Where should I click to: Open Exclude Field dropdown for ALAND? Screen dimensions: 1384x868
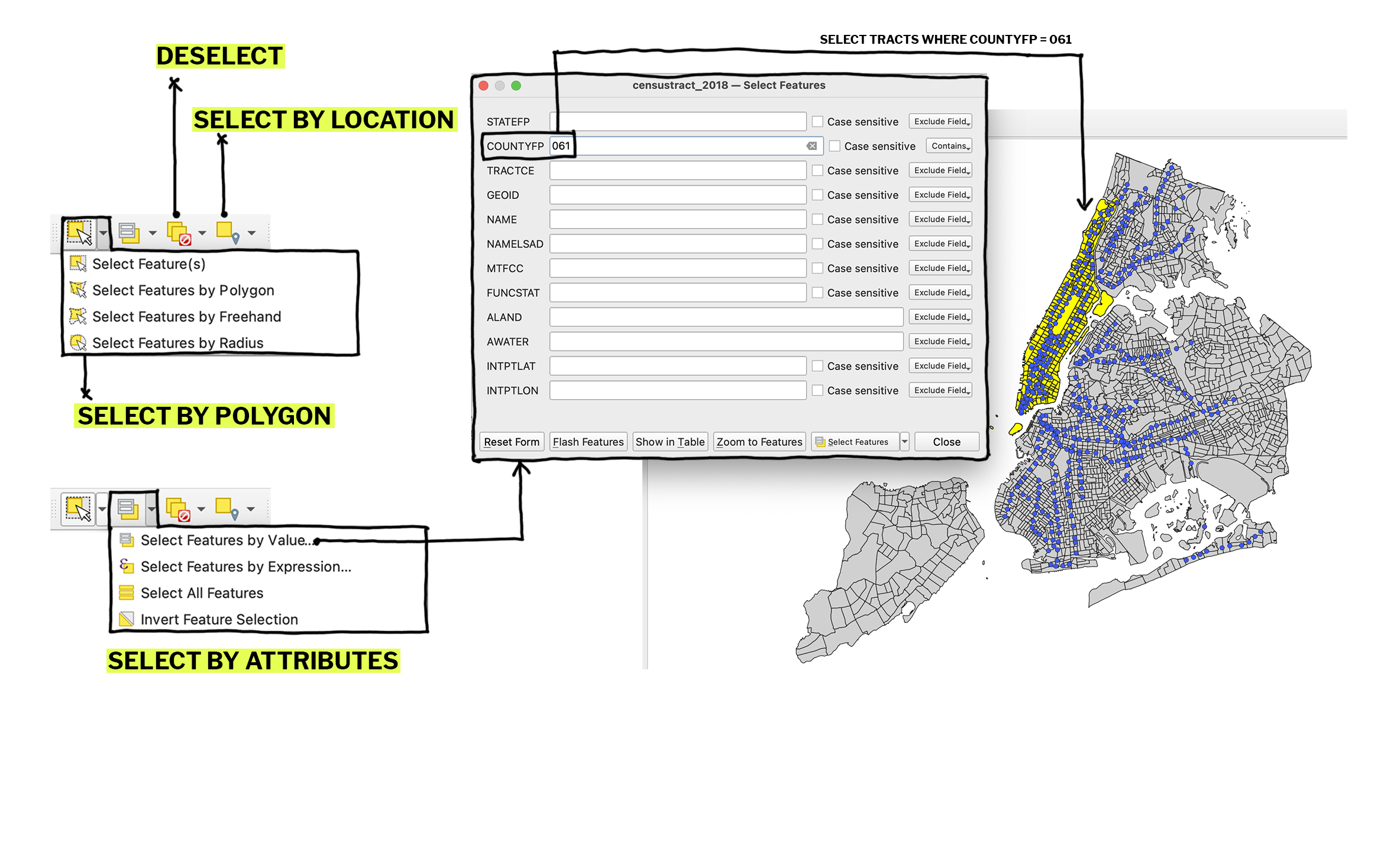(940, 317)
